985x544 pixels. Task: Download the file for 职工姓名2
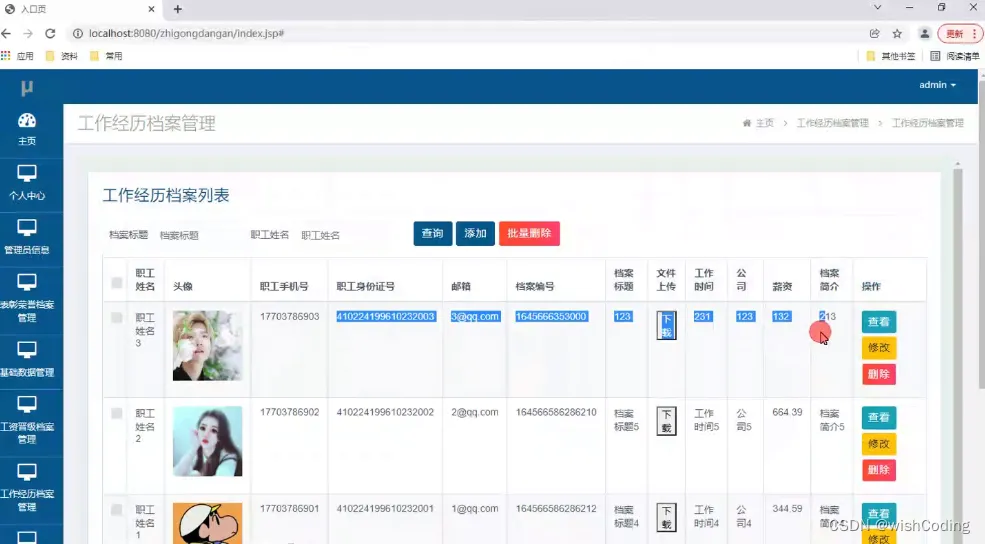tap(667, 421)
